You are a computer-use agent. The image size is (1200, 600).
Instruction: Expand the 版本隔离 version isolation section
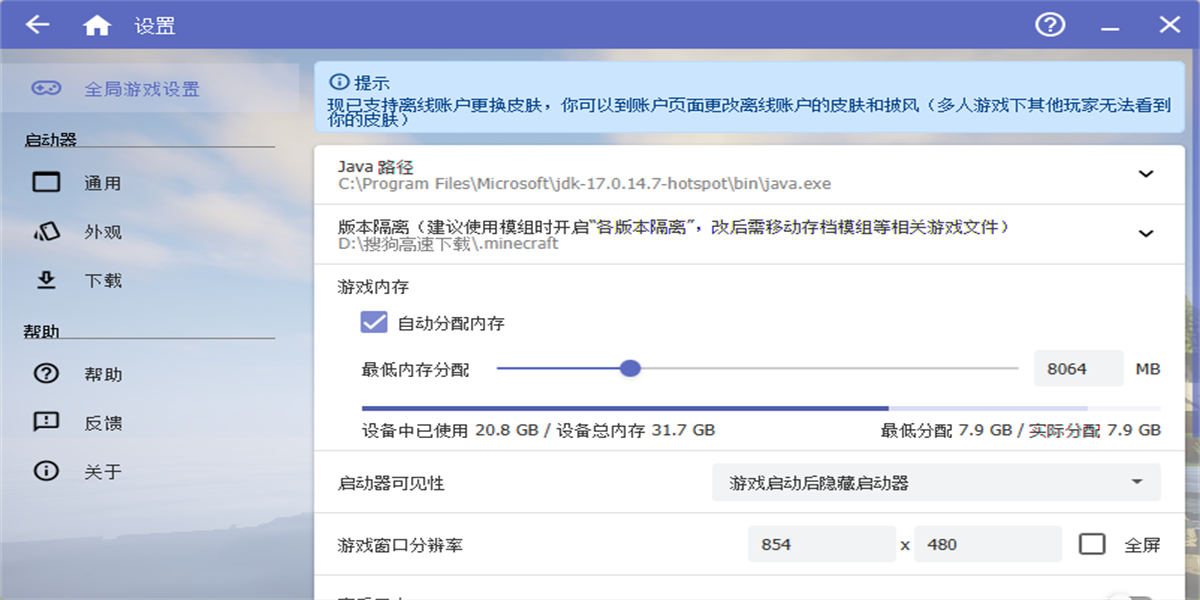point(1147,230)
